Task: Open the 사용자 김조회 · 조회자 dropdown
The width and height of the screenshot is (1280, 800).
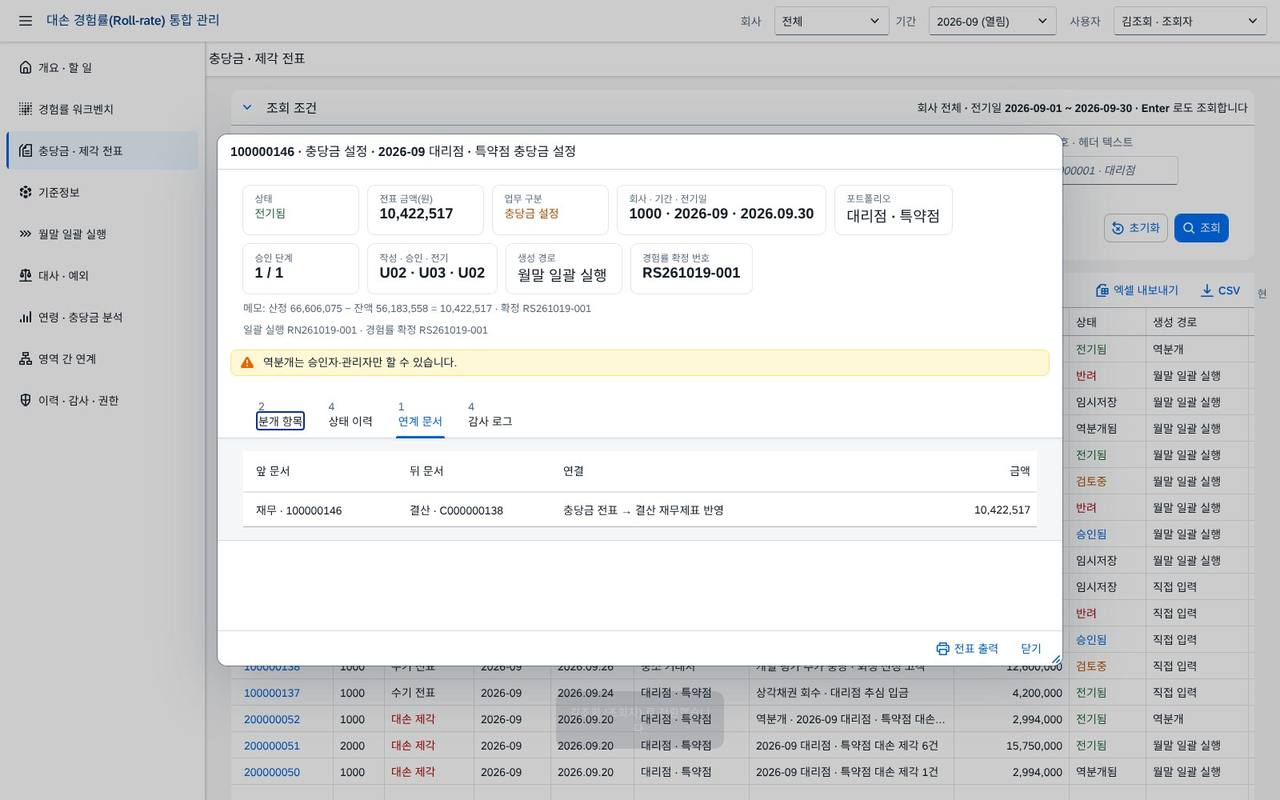Action: [x=1190, y=21]
